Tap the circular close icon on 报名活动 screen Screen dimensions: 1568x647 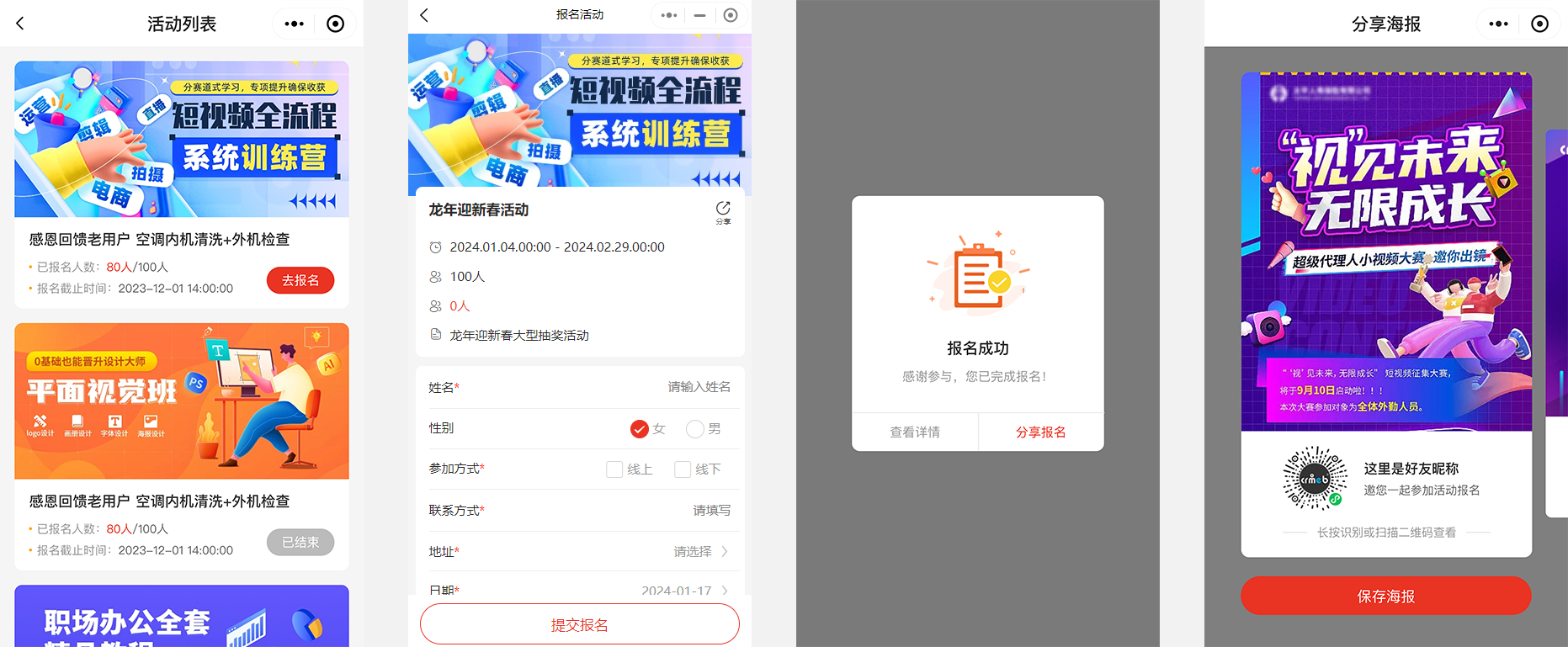tap(731, 15)
